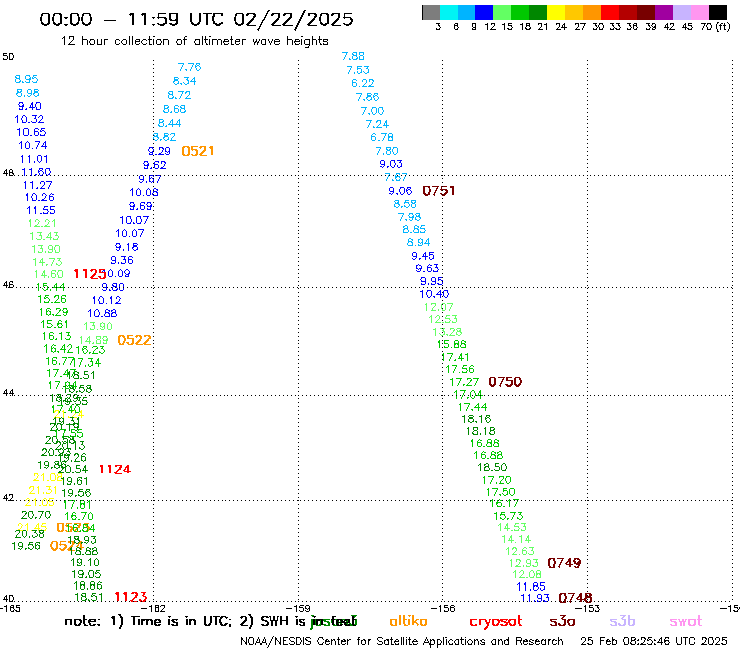Click the wave height value 10.40
The image size is (740, 650).
[434, 294]
